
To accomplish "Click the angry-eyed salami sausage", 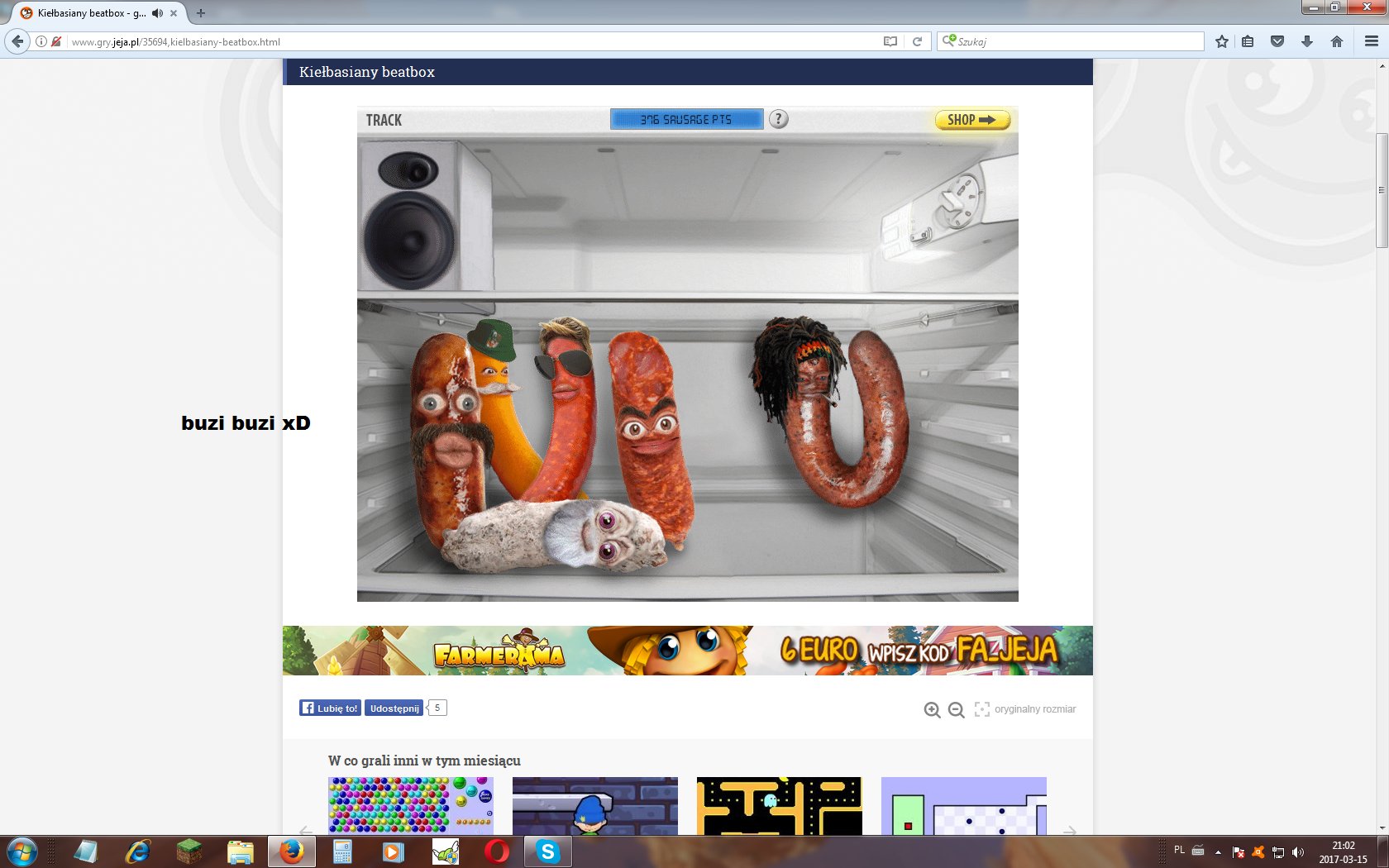I will 650,436.
